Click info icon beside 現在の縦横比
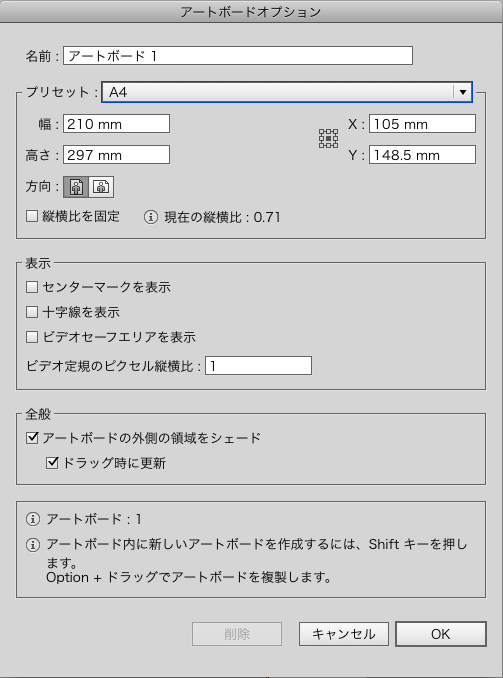Screen dimensions: 503x678 [x=151, y=217]
